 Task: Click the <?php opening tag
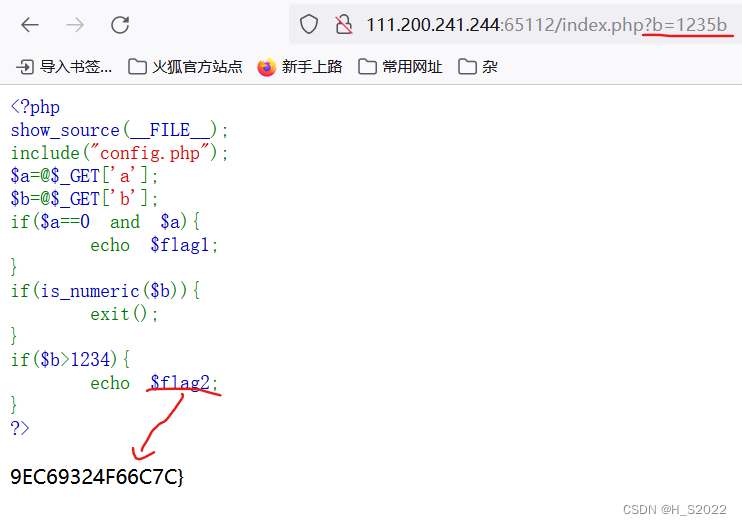35,107
